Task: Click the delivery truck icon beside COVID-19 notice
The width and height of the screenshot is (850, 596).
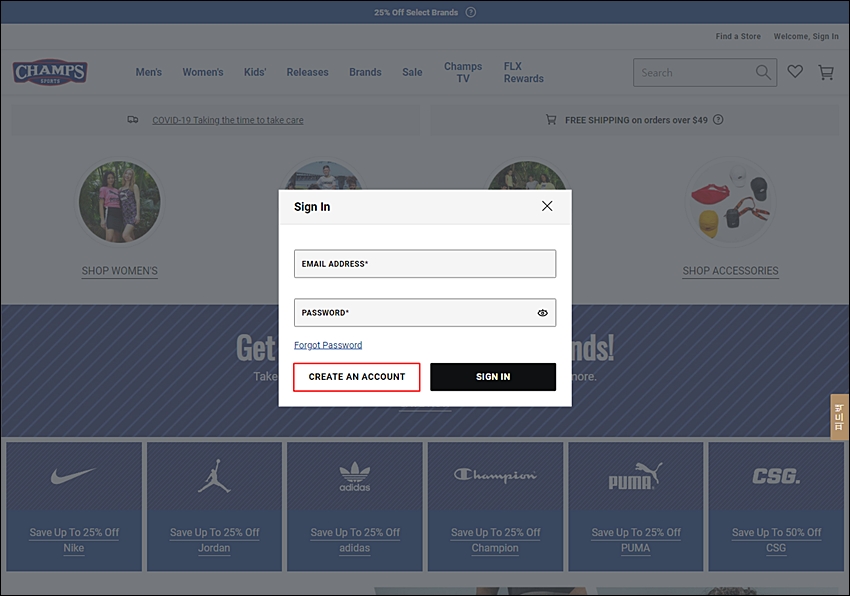Action: pyautogui.click(x=133, y=119)
